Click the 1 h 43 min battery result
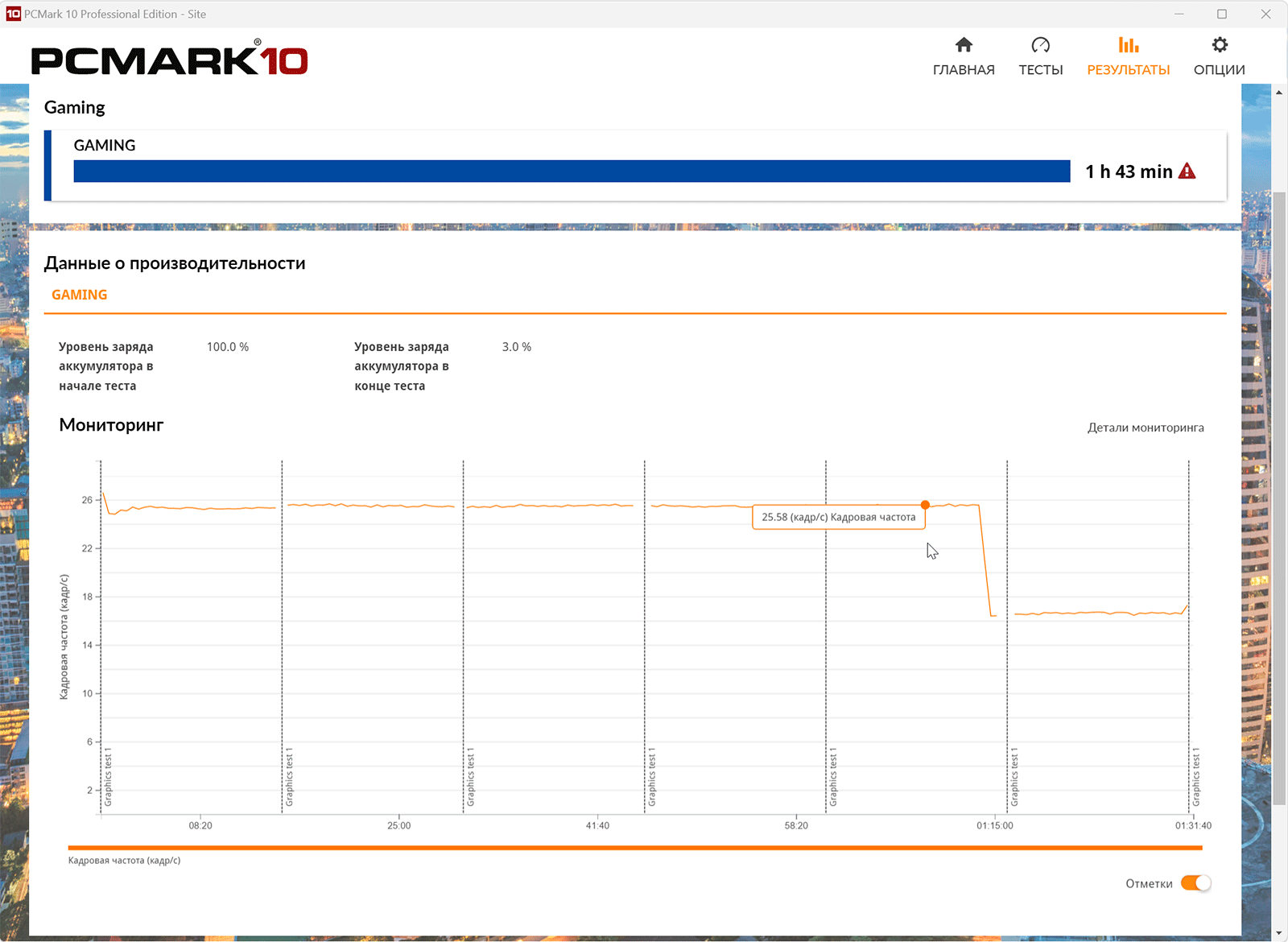1288x942 pixels. (x=1129, y=171)
